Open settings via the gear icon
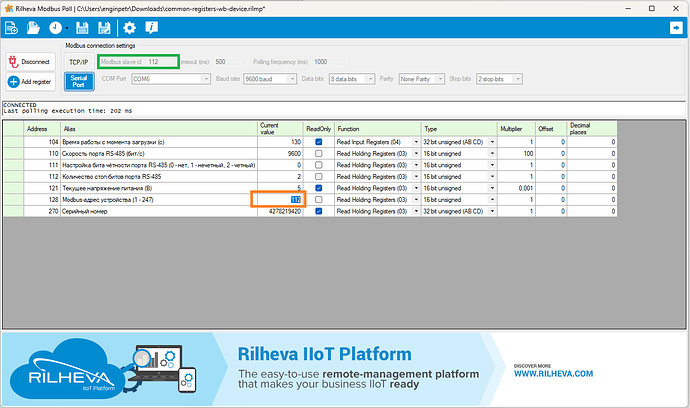The width and height of the screenshot is (690, 408). pos(129,28)
